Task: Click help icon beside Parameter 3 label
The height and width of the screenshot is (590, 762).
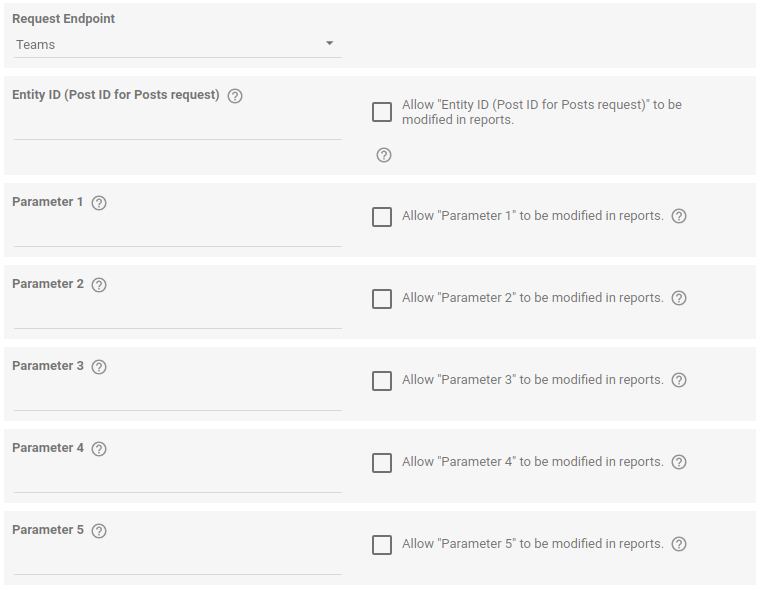Action: [x=99, y=367]
